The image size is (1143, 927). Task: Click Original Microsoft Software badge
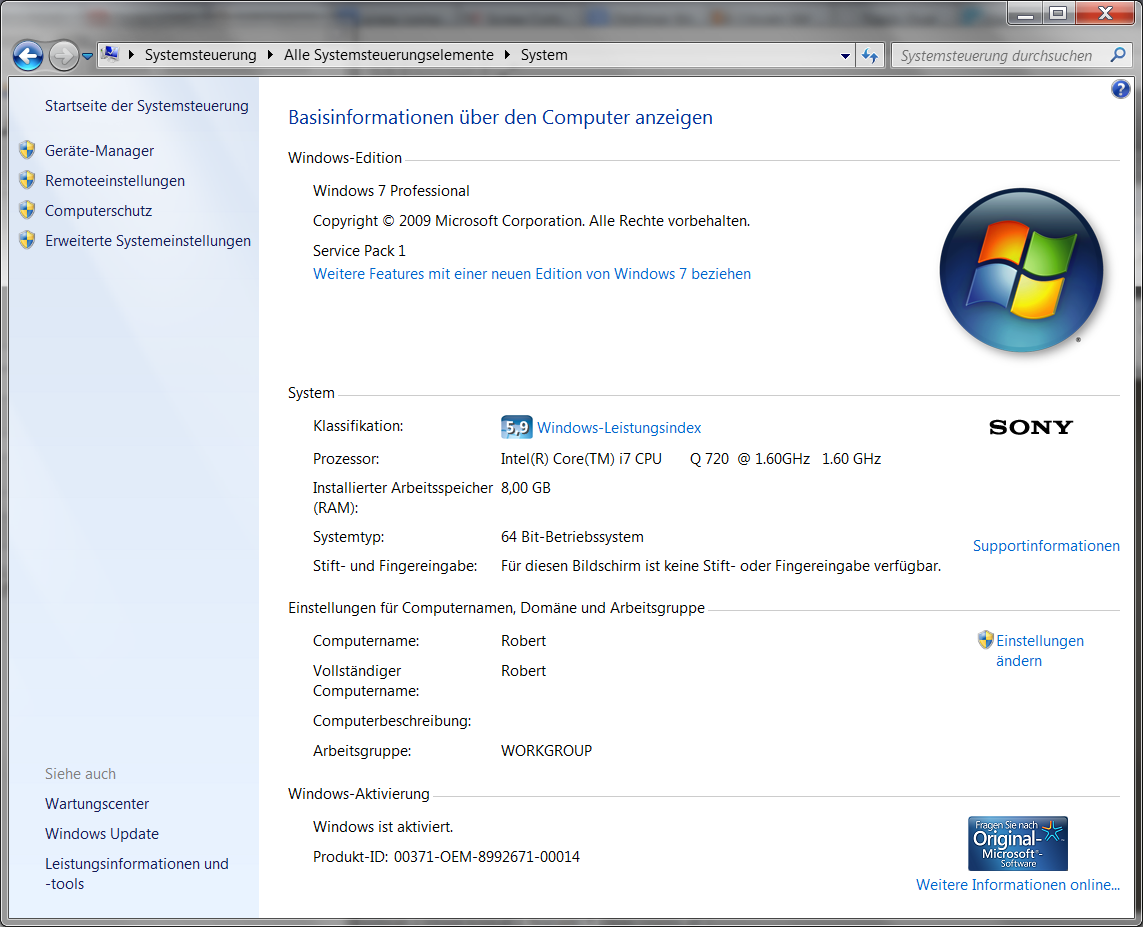click(x=1018, y=843)
